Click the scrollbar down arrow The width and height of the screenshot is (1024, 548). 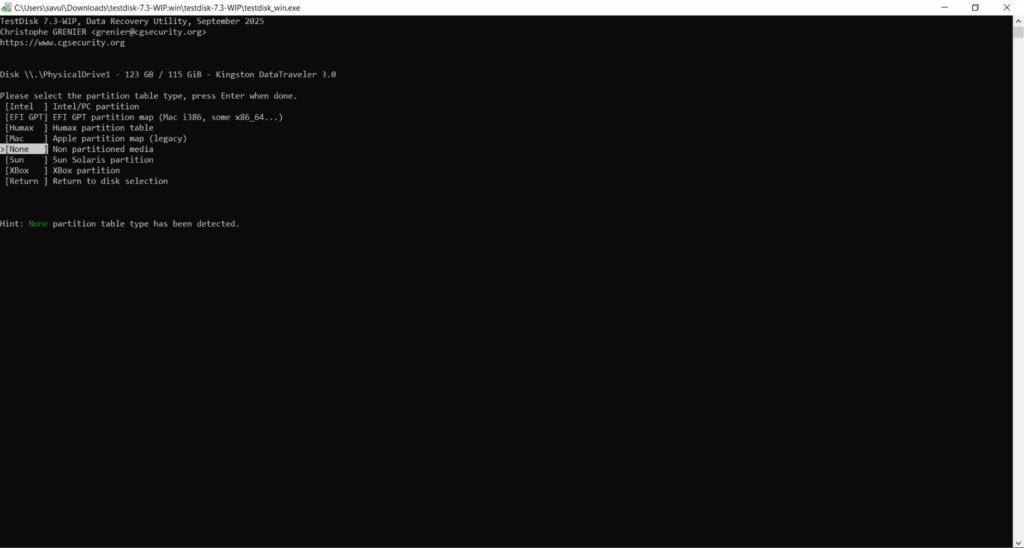(x=1018, y=542)
